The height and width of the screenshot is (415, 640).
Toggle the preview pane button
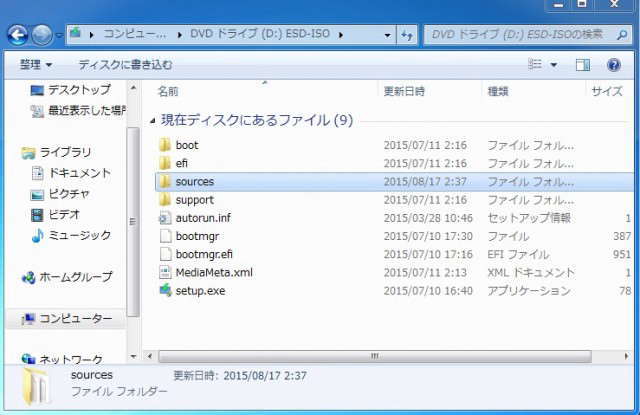[x=582, y=64]
